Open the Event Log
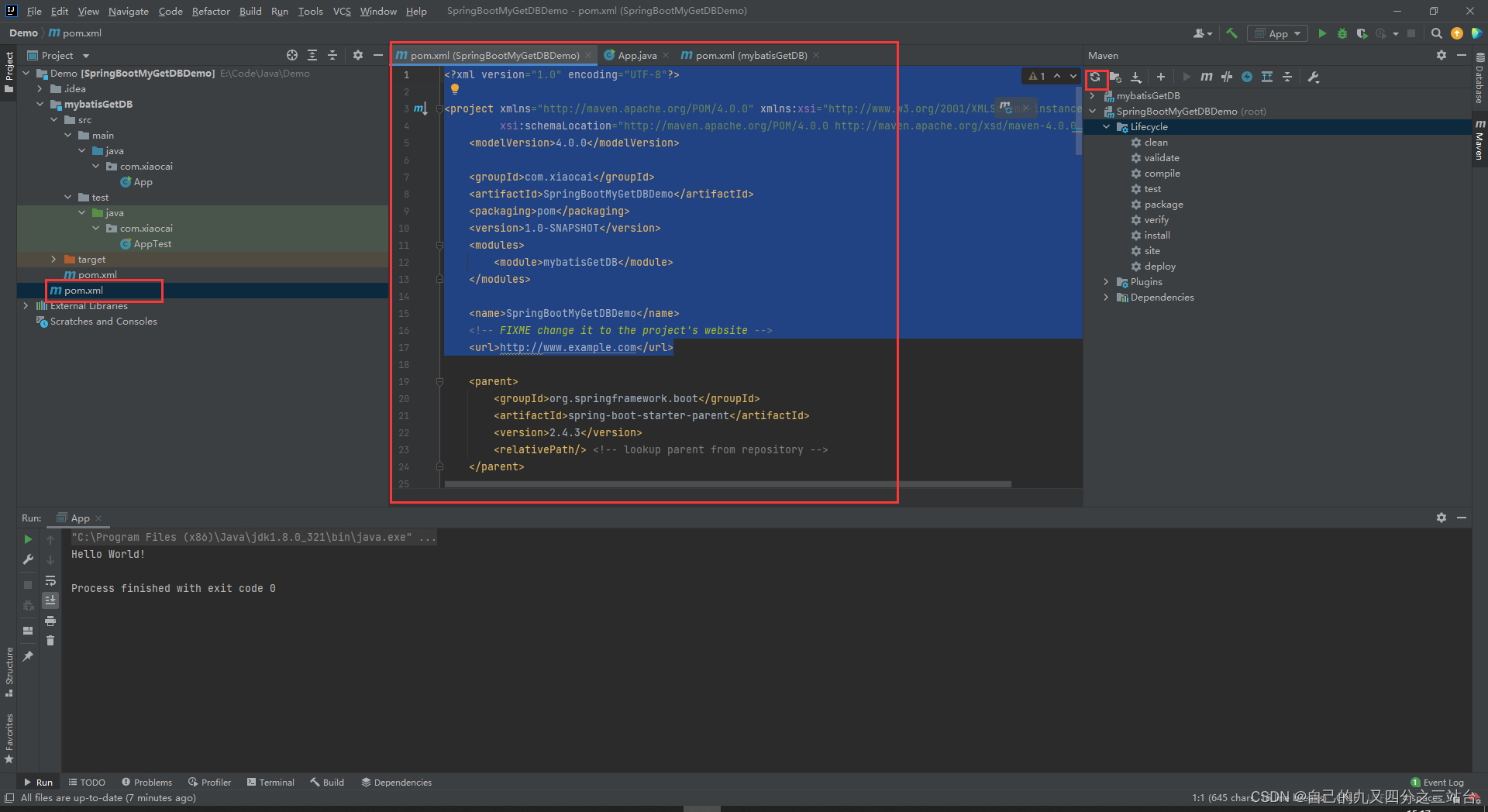The image size is (1488, 812). click(1437, 783)
